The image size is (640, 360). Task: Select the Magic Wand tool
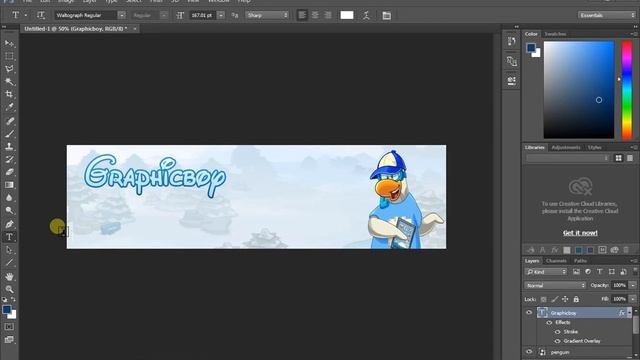tap(9, 82)
